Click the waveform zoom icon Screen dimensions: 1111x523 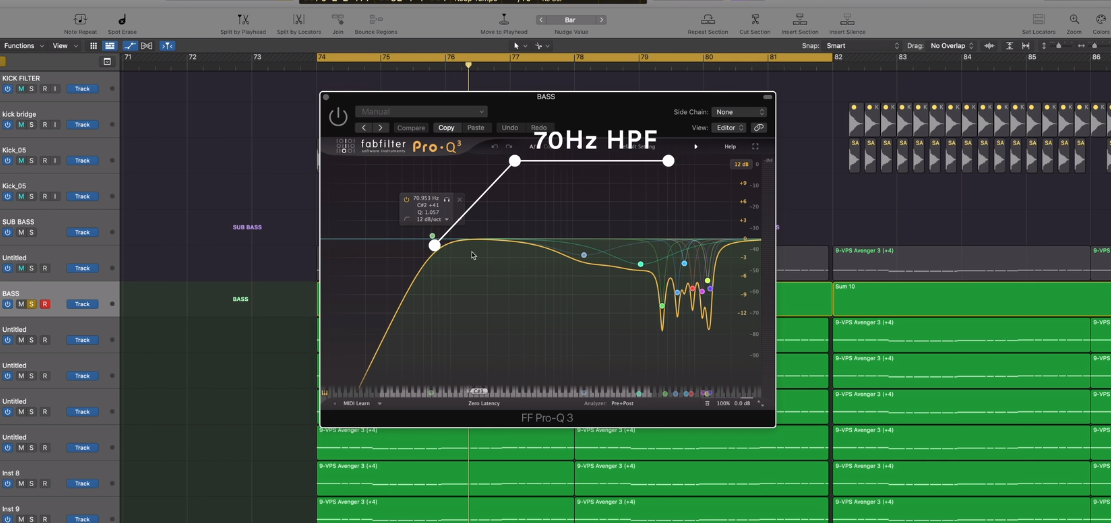pyautogui.click(x=989, y=45)
